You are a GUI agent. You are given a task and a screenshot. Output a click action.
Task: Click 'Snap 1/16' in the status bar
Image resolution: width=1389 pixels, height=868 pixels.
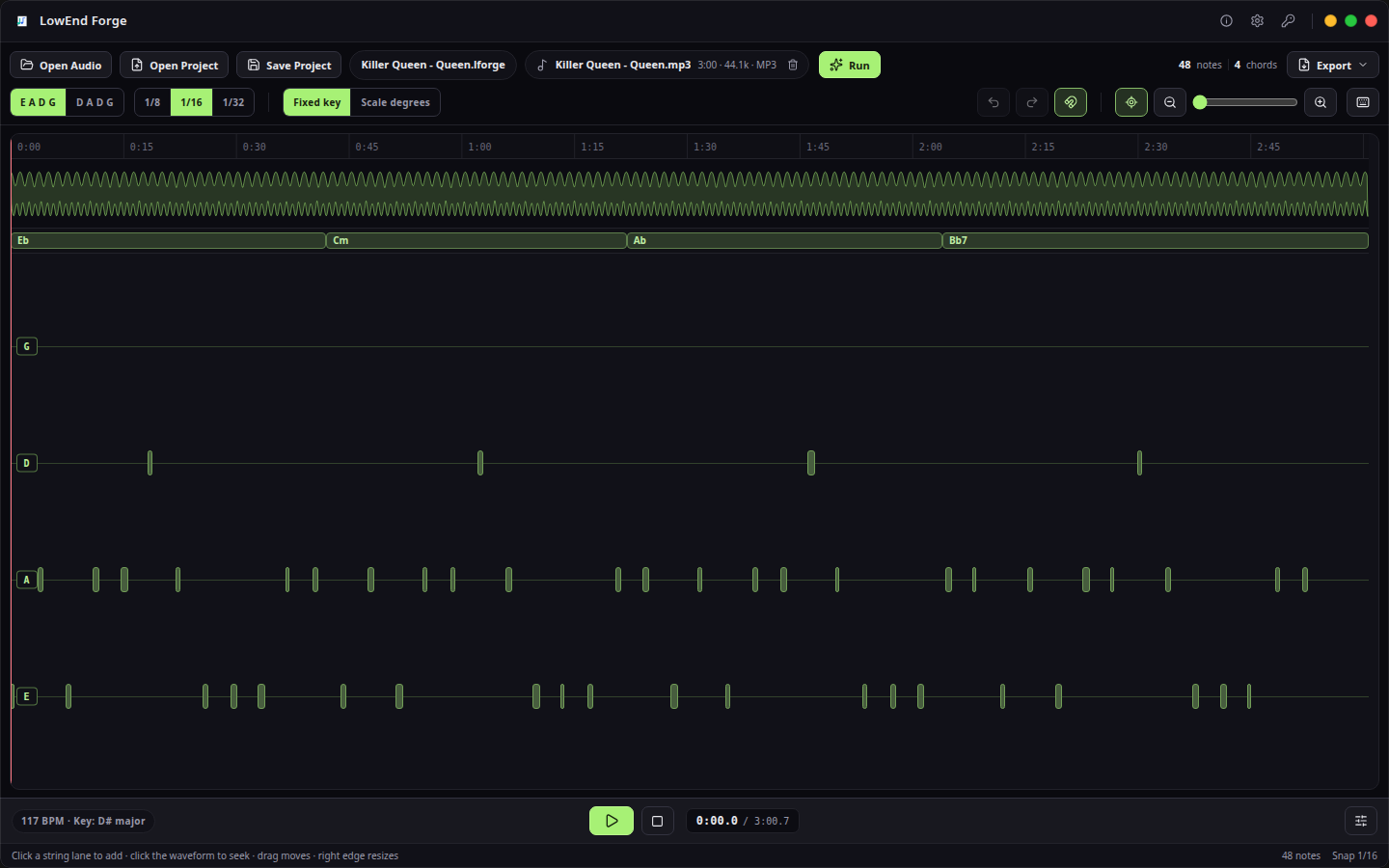coord(1354,855)
